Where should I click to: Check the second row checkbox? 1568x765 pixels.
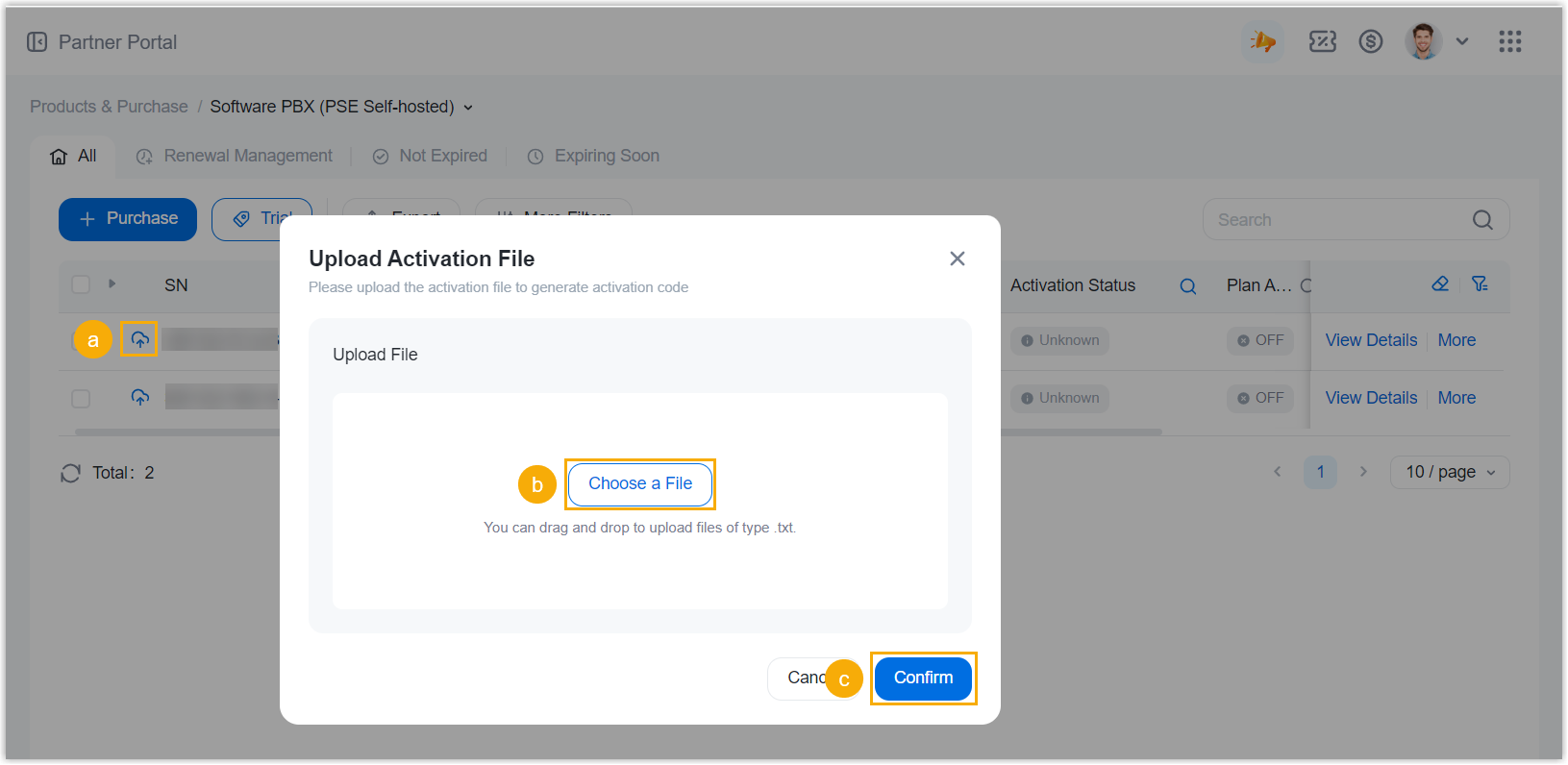tap(81, 398)
